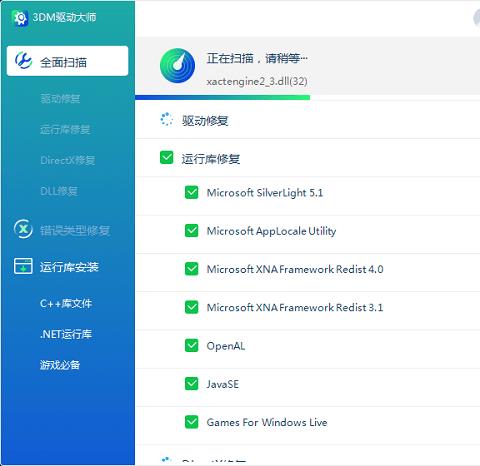Viewport: 480px width, 466px height.
Task: Click Microsoft XNA Framework Redist 4.0 text
Action: click(x=295, y=269)
